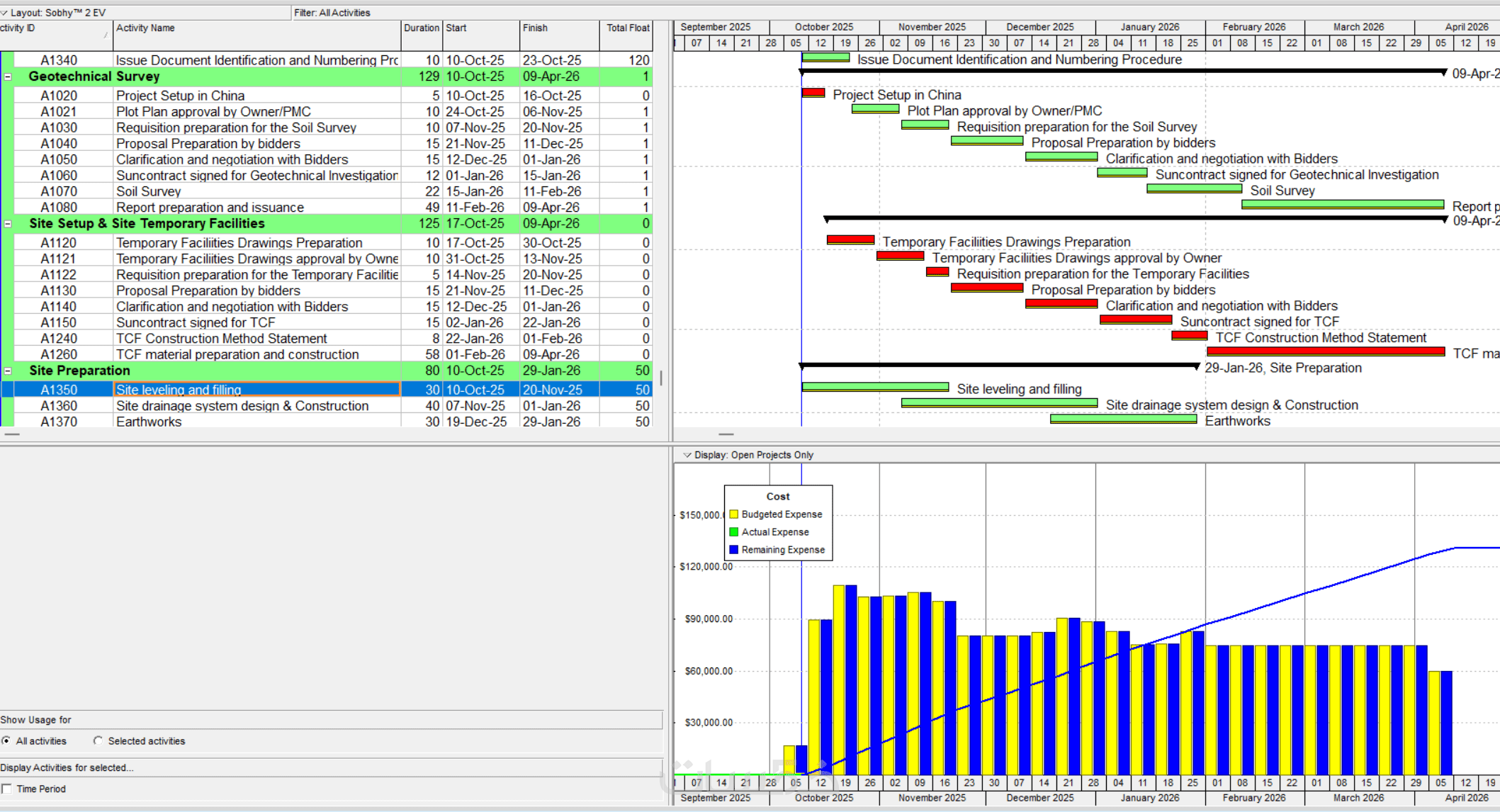
Task: Click the Activity ID sort arrow icon
Action: [106, 35]
